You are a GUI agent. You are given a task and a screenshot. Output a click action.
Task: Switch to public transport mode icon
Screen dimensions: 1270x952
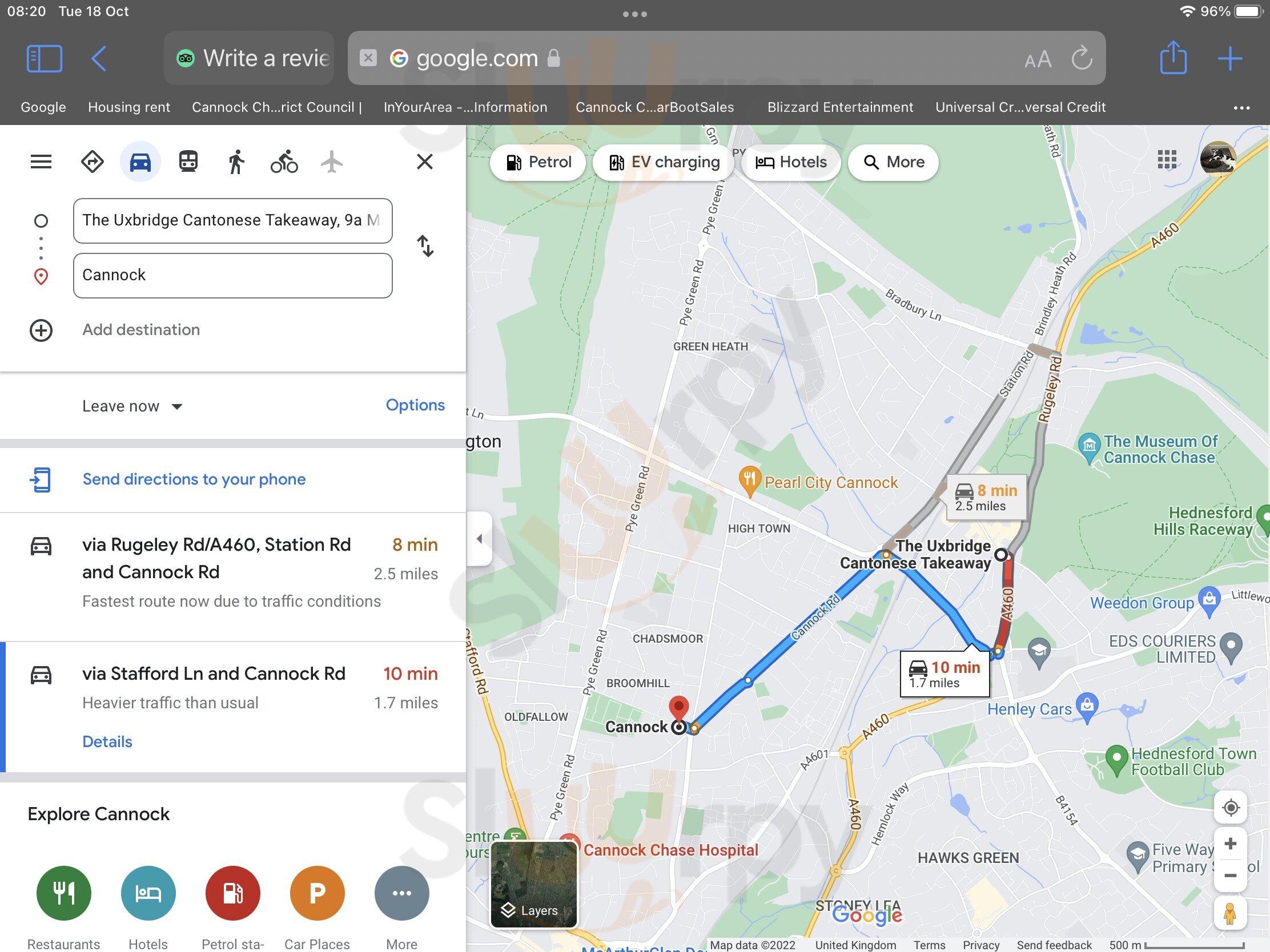(x=188, y=162)
